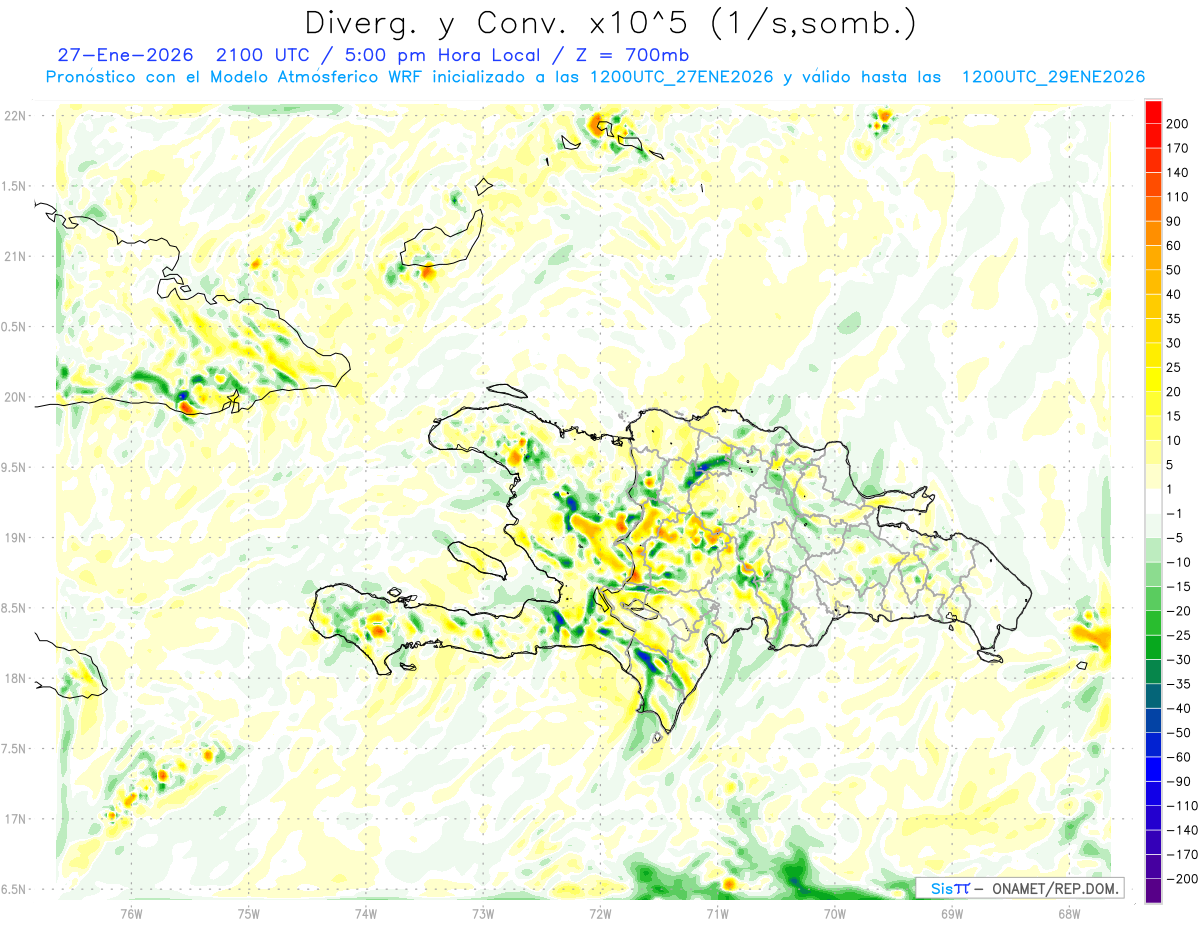Click the axis label "1.5N"

pyautogui.click(x=15, y=186)
